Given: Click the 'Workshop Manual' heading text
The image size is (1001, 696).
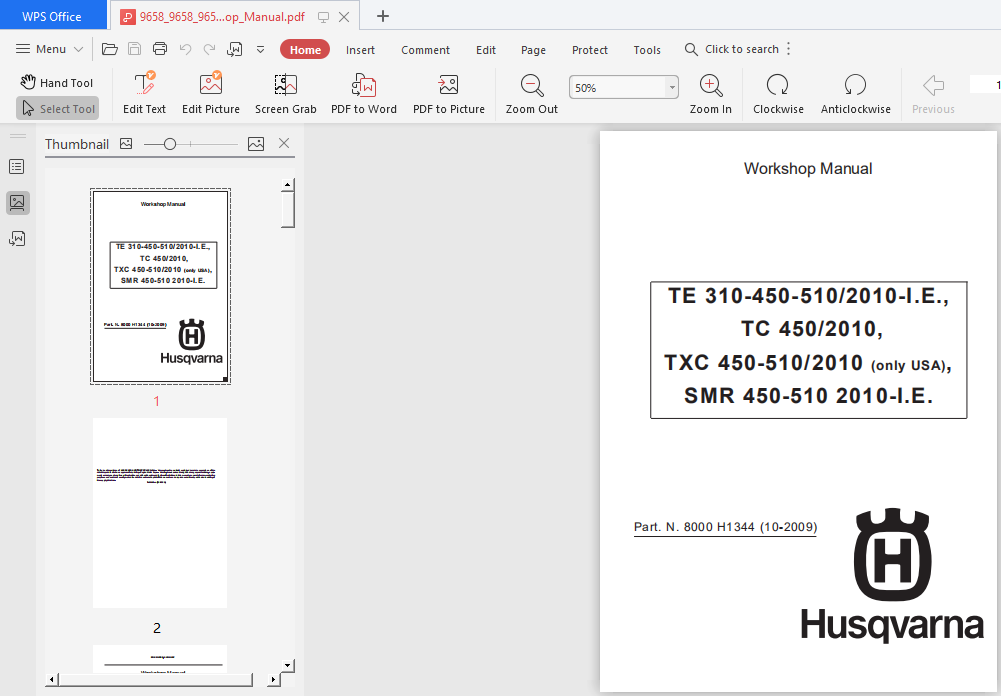Looking at the screenshot, I should (808, 169).
